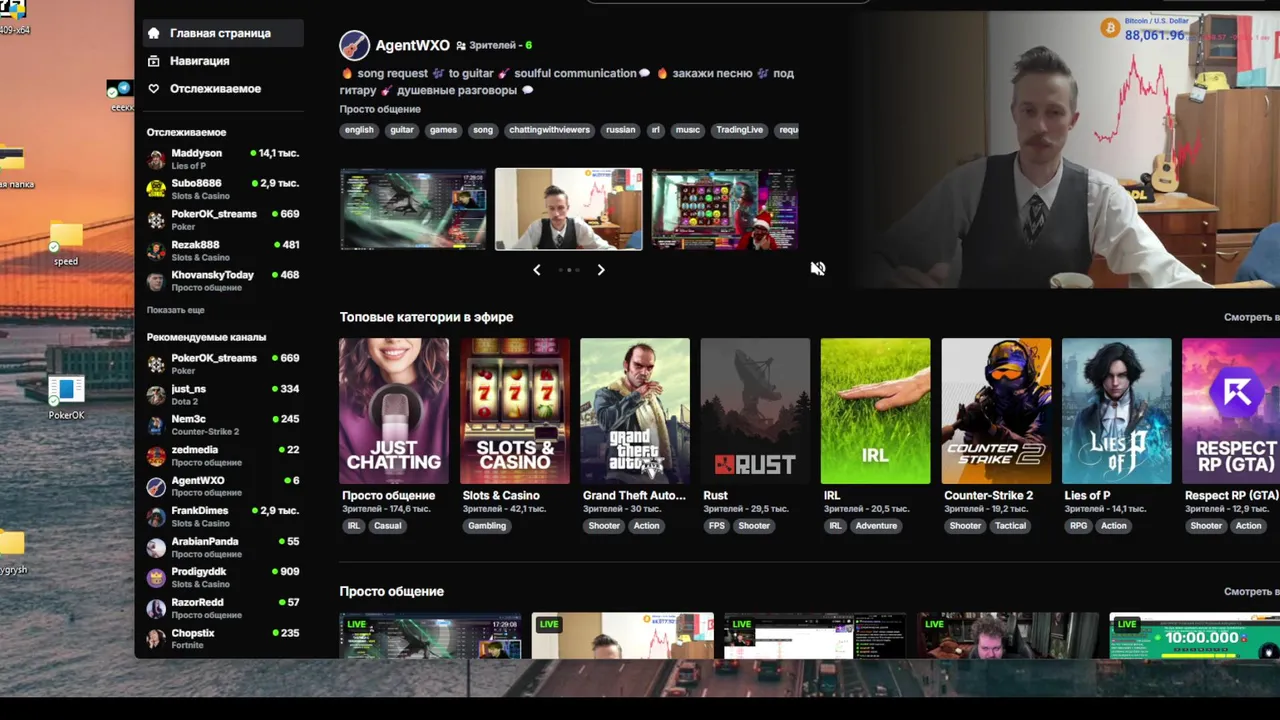Image resolution: width=1280 pixels, height=720 pixels.
Task: Open Slots & Casino category cover
Action: 515,411
